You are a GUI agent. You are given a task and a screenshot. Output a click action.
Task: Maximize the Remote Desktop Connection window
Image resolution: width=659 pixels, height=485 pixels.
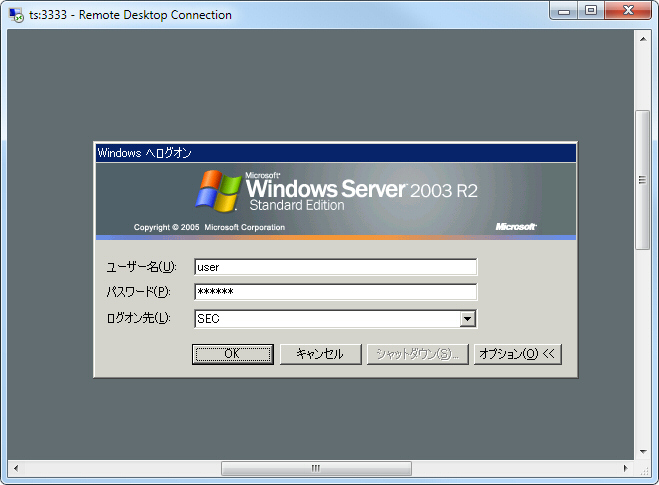tap(591, 11)
